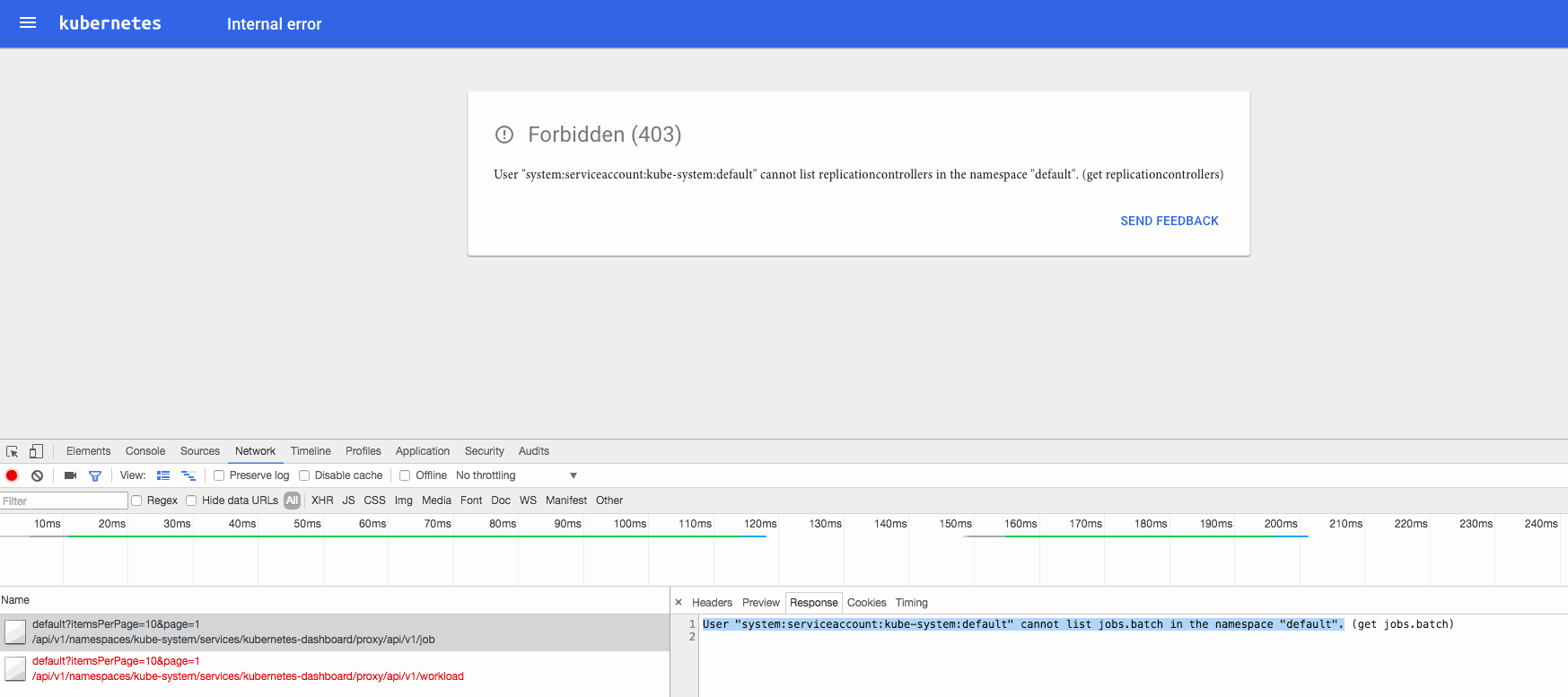Open the No throttling dropdown
The image size is (1568, 697).
point(516,475)
